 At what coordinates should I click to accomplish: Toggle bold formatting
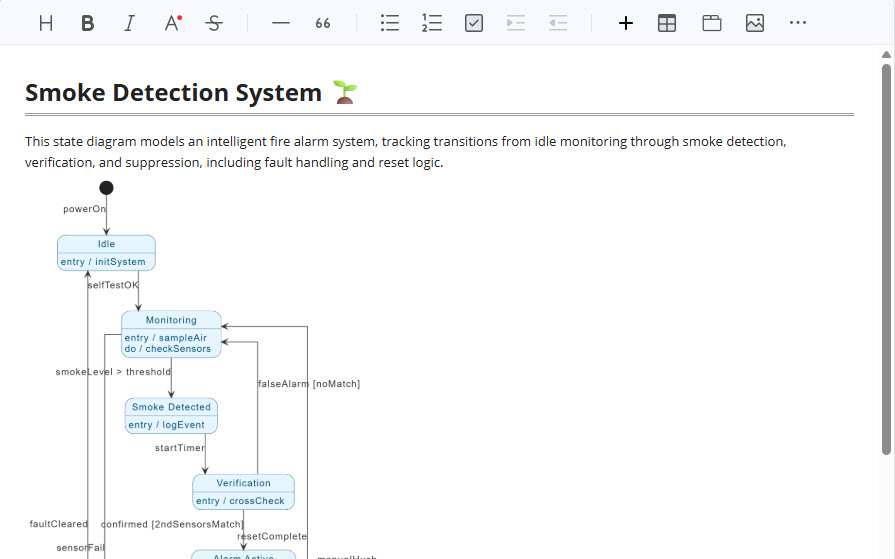click(x=87, y=23)
